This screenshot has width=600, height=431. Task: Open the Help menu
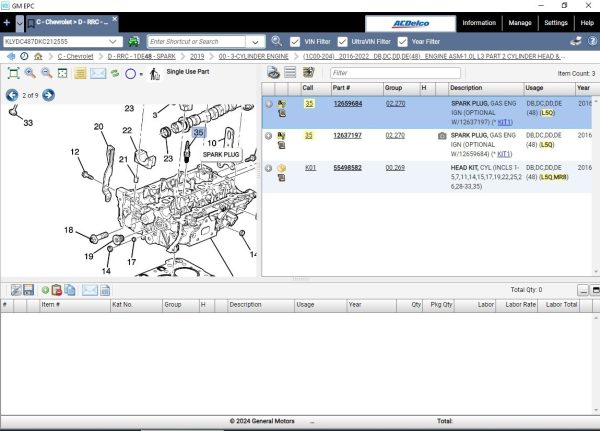[x=587, y=23]
